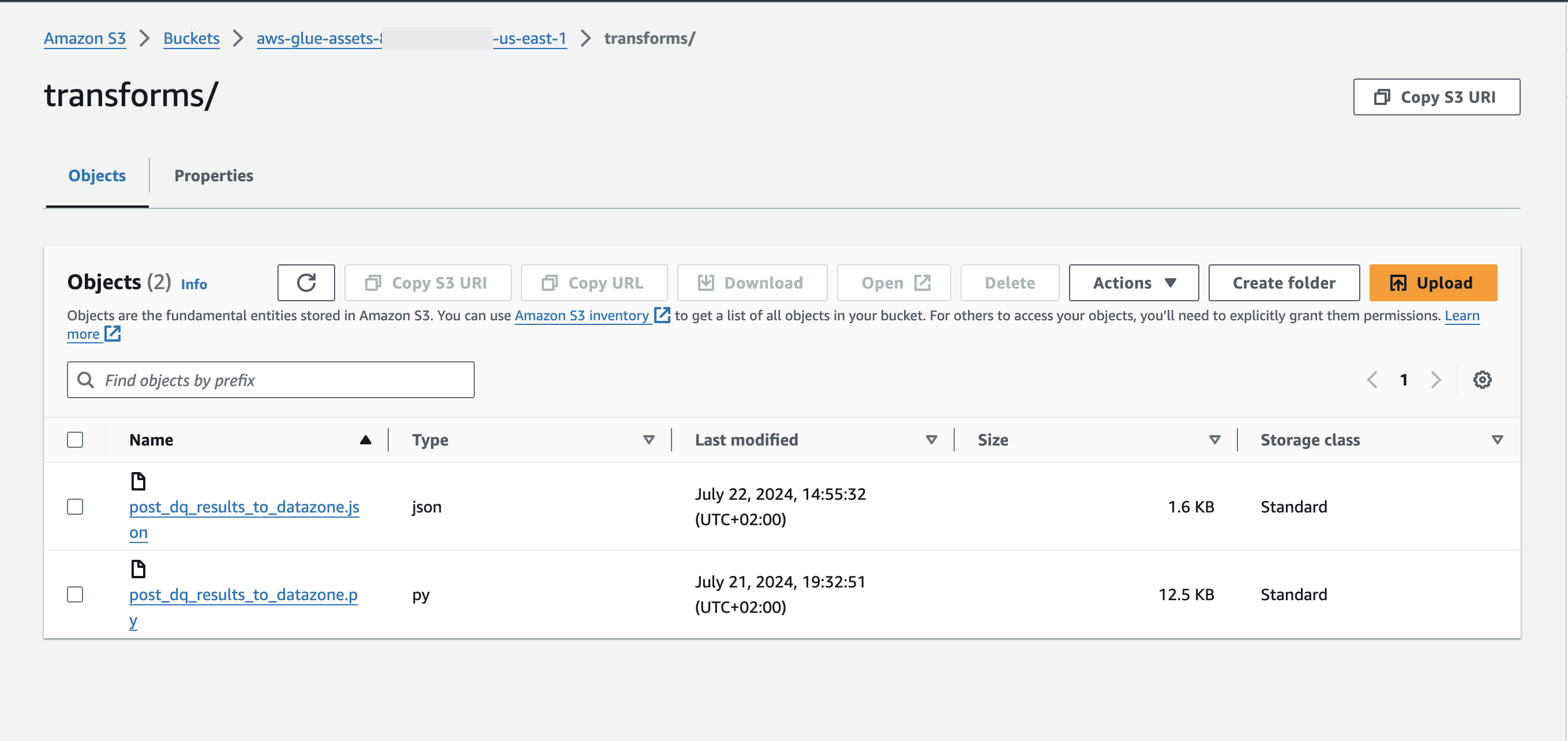Select the Objects tab

click(x=97, y=175)
